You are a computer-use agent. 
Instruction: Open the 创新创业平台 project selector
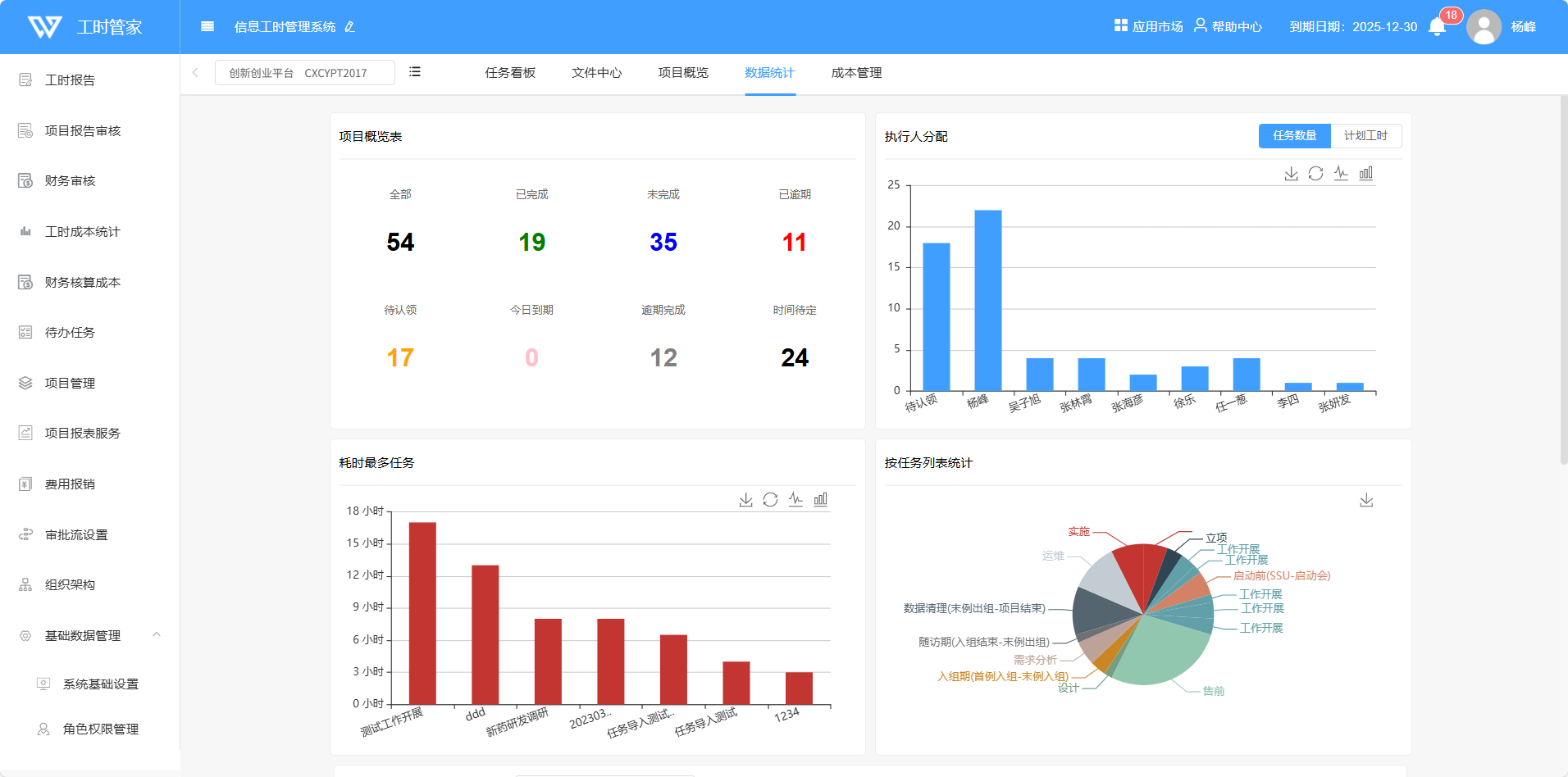tap(304, 73)
